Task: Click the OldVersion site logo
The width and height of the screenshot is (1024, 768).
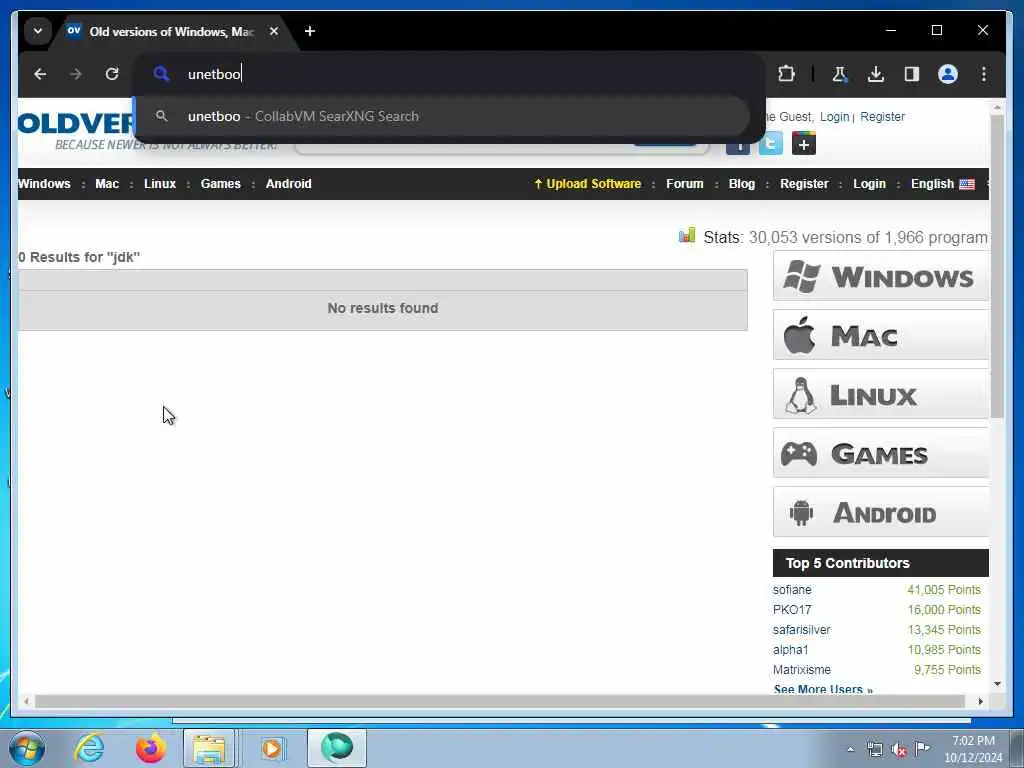Action: 76,131
